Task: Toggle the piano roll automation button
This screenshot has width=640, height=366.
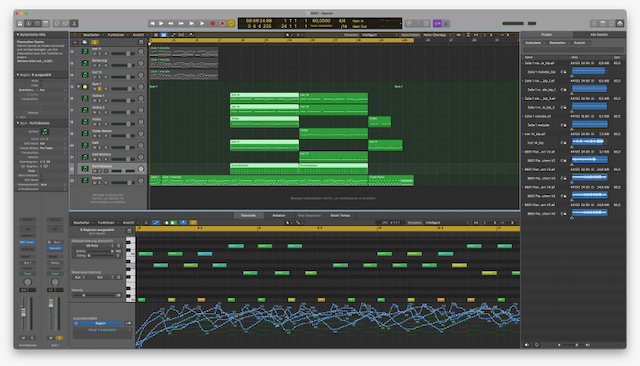Action: (x=156, y=223)
